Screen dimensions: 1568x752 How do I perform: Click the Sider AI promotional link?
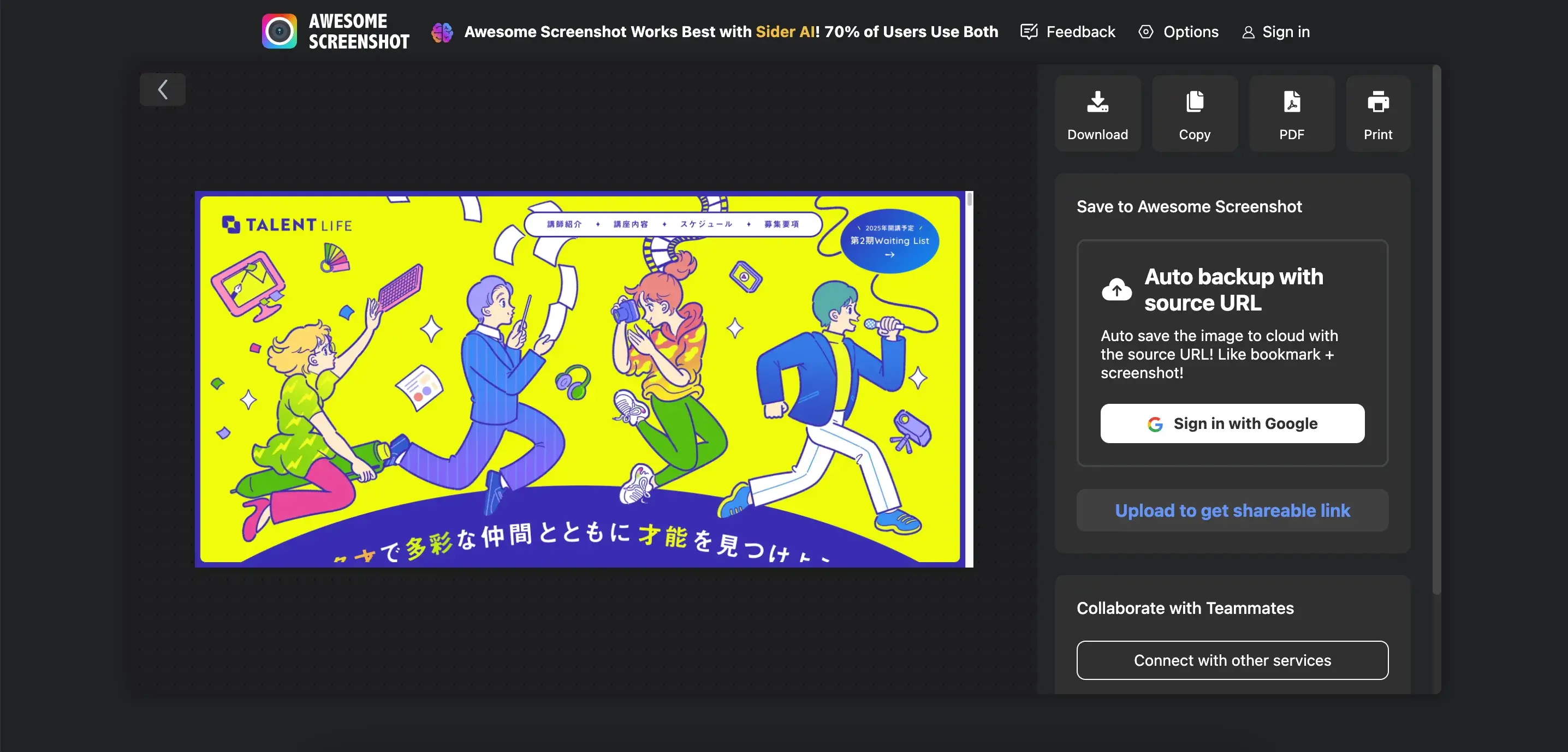785,32
